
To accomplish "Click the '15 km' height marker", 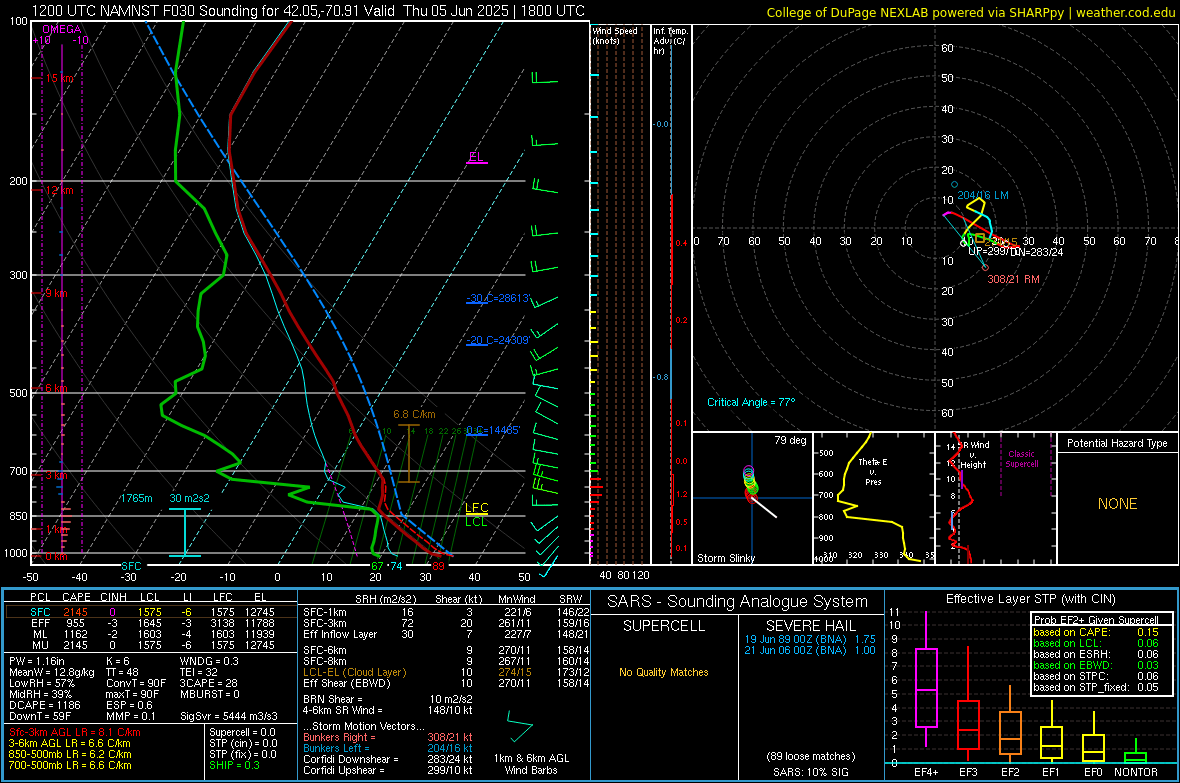I will click(59, 78).
